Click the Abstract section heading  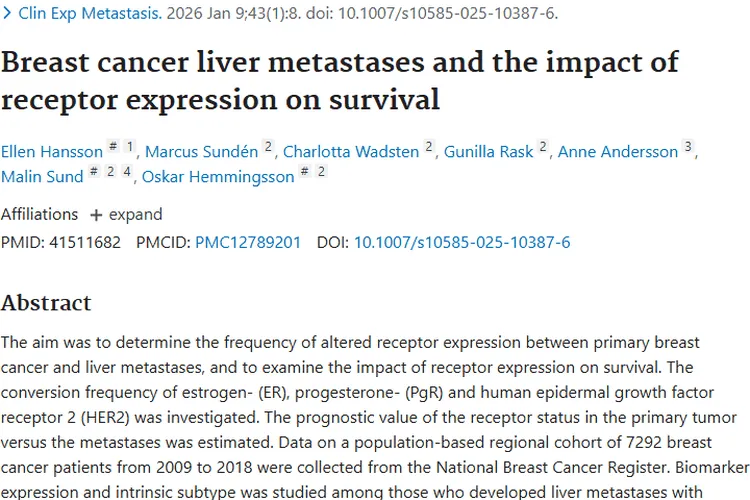pos(46,303)
